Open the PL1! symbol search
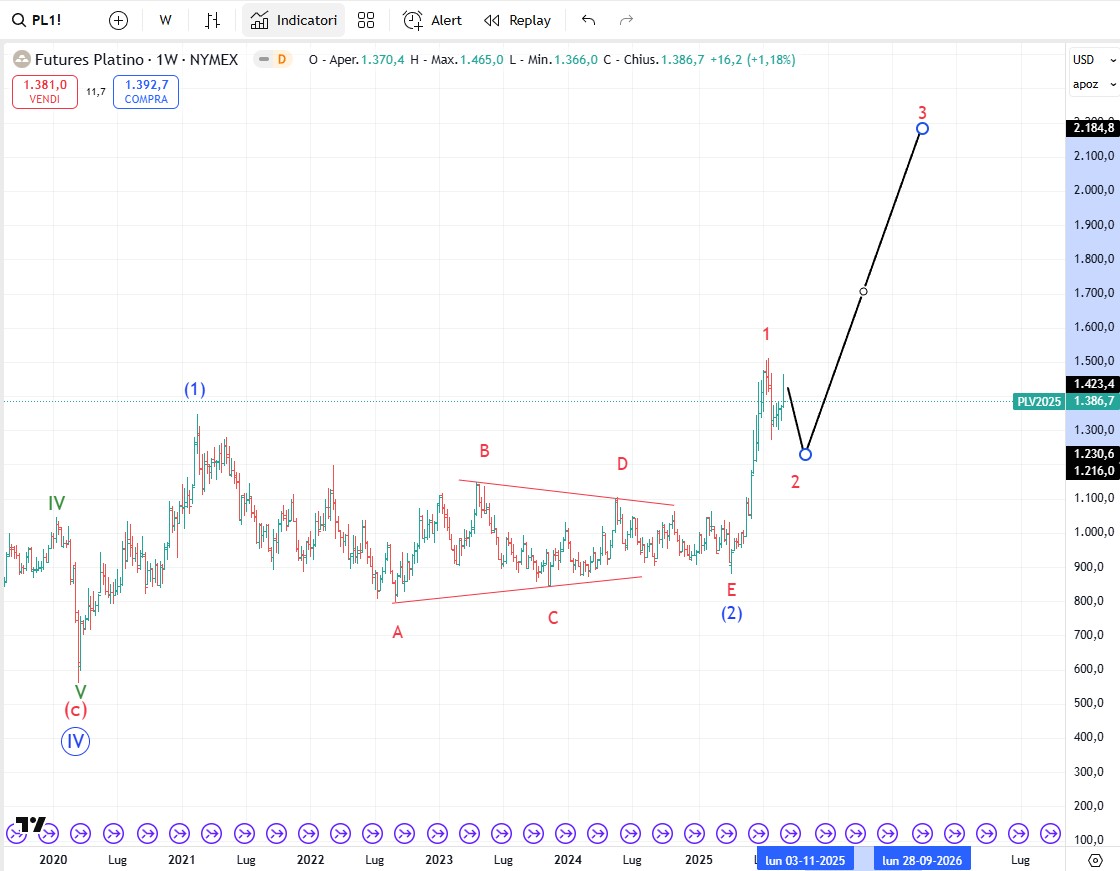 click(x=38, y=20)
